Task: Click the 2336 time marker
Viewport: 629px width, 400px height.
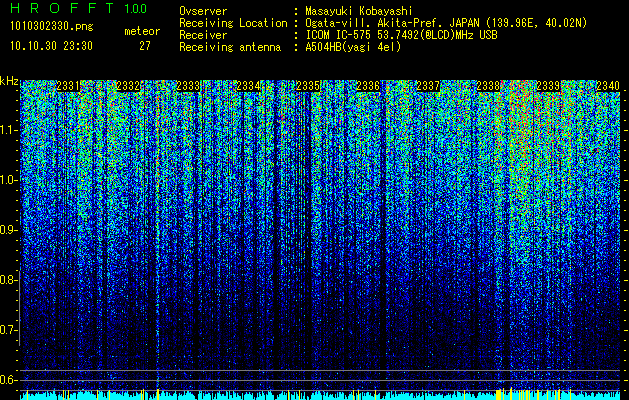Action: click(368, 86)
